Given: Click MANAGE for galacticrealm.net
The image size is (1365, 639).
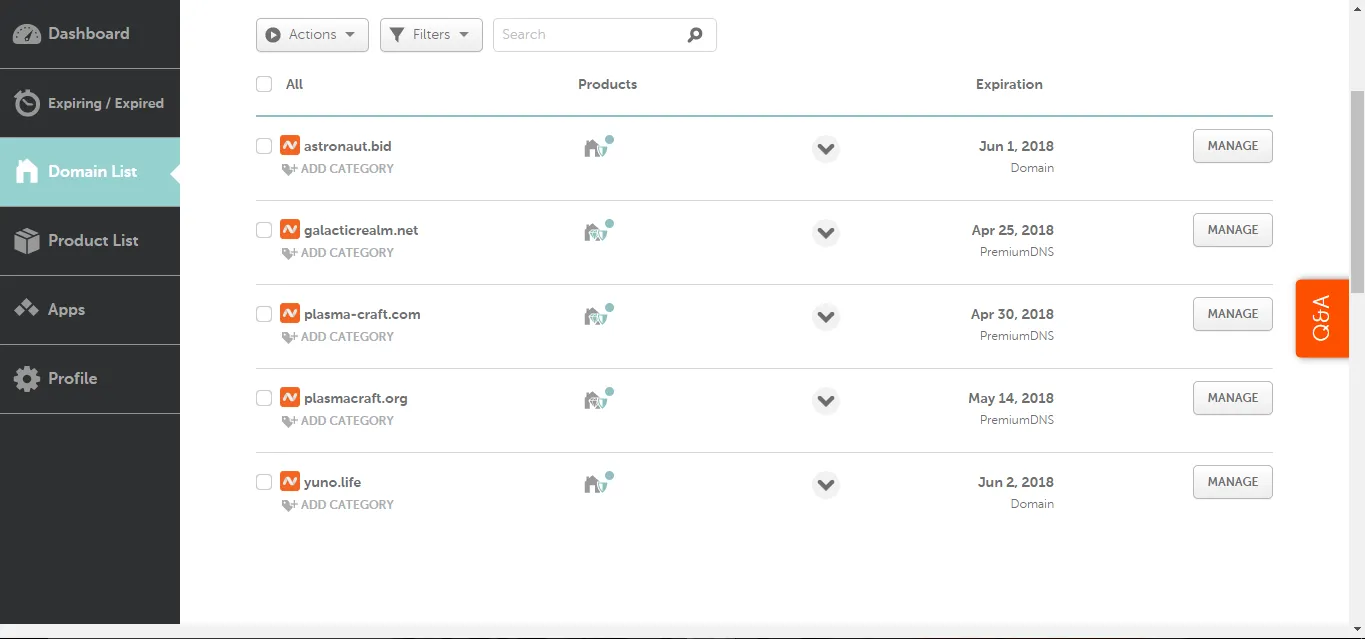Looking at the screenshot, I should [x=1232, y=230].
